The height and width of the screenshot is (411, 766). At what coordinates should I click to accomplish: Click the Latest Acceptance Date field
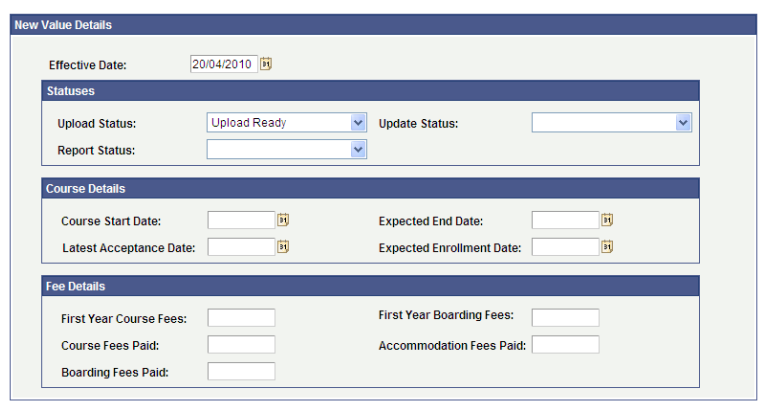(x=241, y=247)
